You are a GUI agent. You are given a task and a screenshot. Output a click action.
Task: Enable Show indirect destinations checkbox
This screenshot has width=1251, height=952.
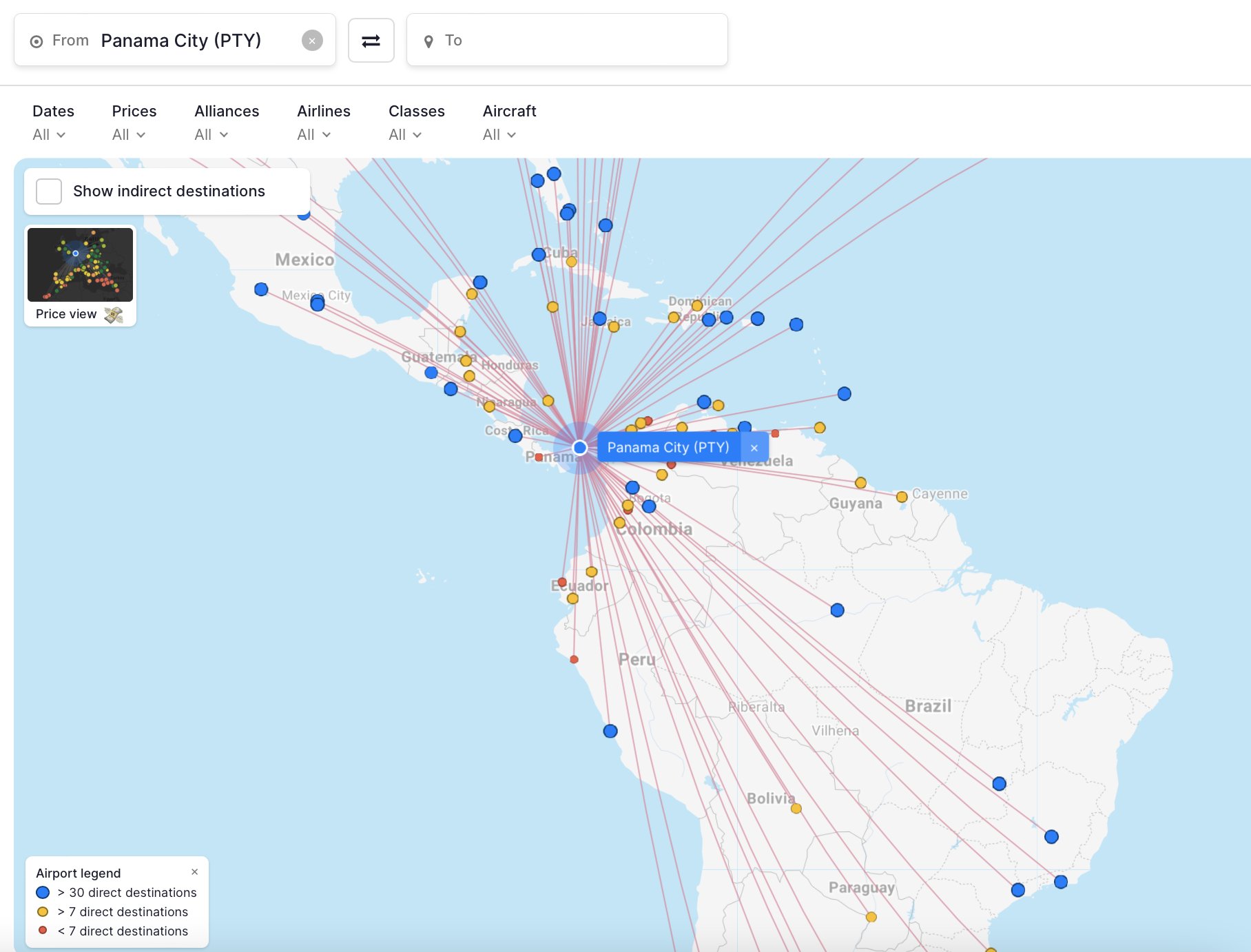pos(49,192)
